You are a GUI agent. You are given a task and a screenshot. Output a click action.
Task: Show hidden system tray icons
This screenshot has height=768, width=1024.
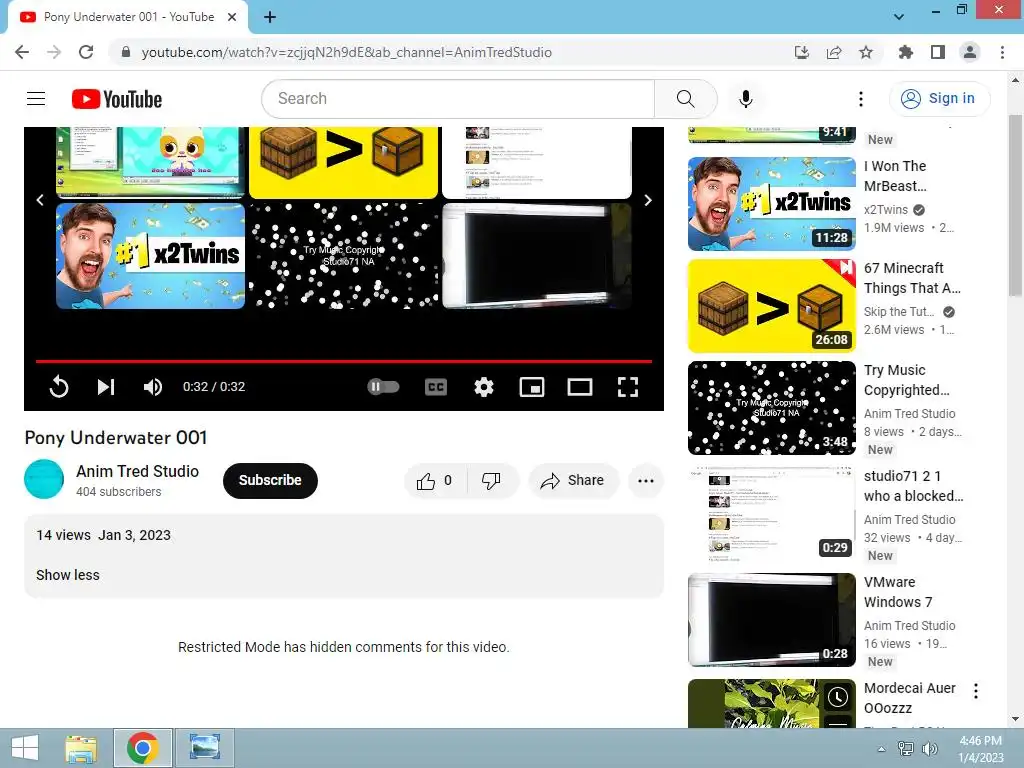pyautogui.click(x=882, y=749)
